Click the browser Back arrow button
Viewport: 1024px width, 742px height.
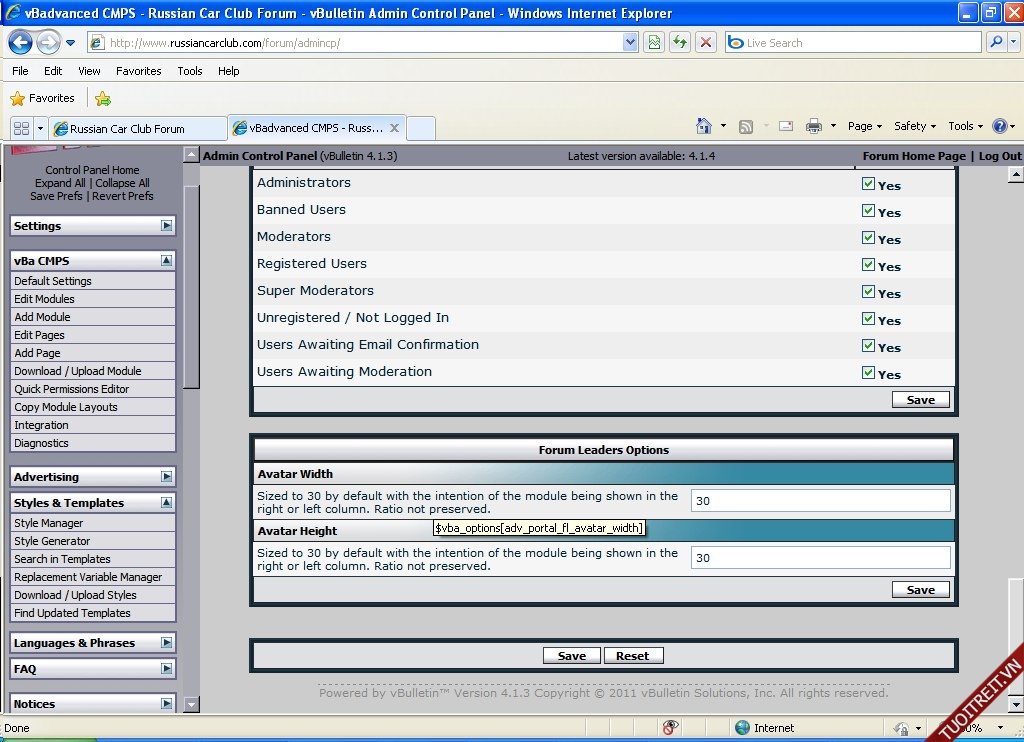20,43
